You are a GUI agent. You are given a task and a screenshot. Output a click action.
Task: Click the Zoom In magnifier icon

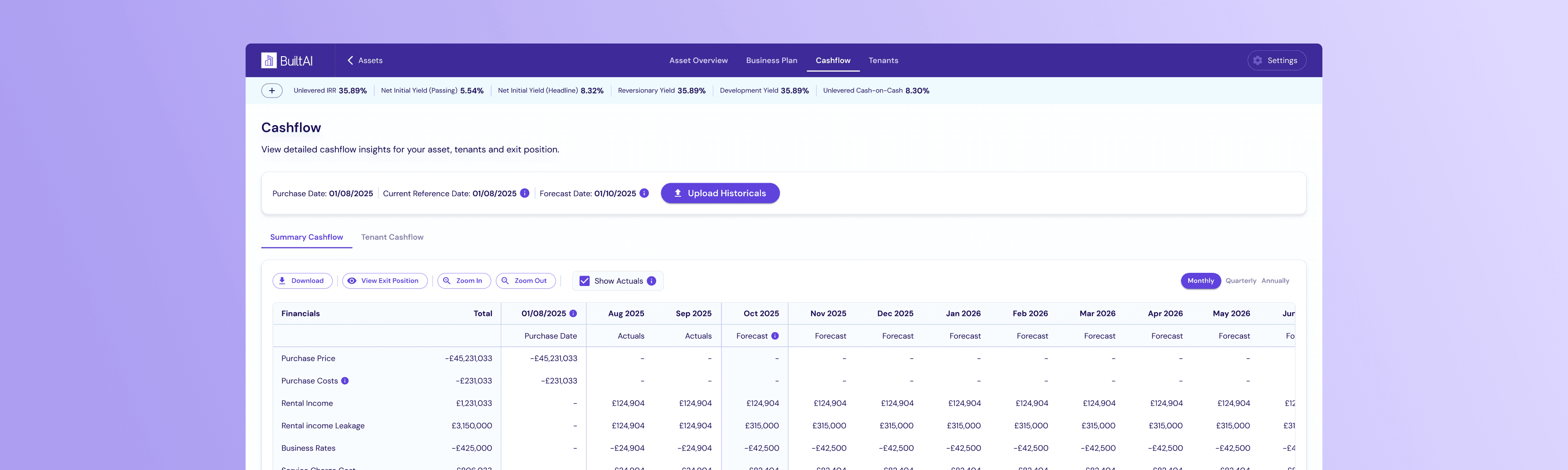coord(447,281)
